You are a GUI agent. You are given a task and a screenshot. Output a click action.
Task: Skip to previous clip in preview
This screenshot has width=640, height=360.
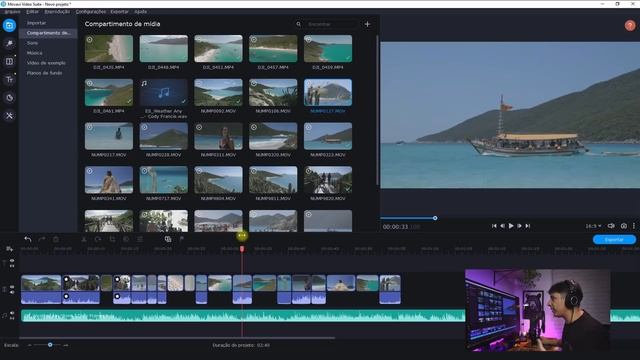point(494,226)
